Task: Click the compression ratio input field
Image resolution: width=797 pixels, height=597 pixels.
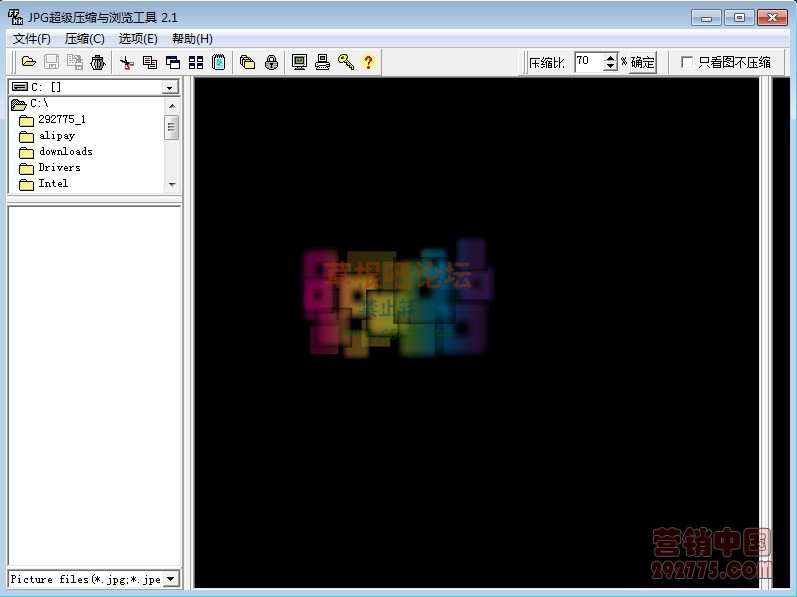Action: [588, 62]
